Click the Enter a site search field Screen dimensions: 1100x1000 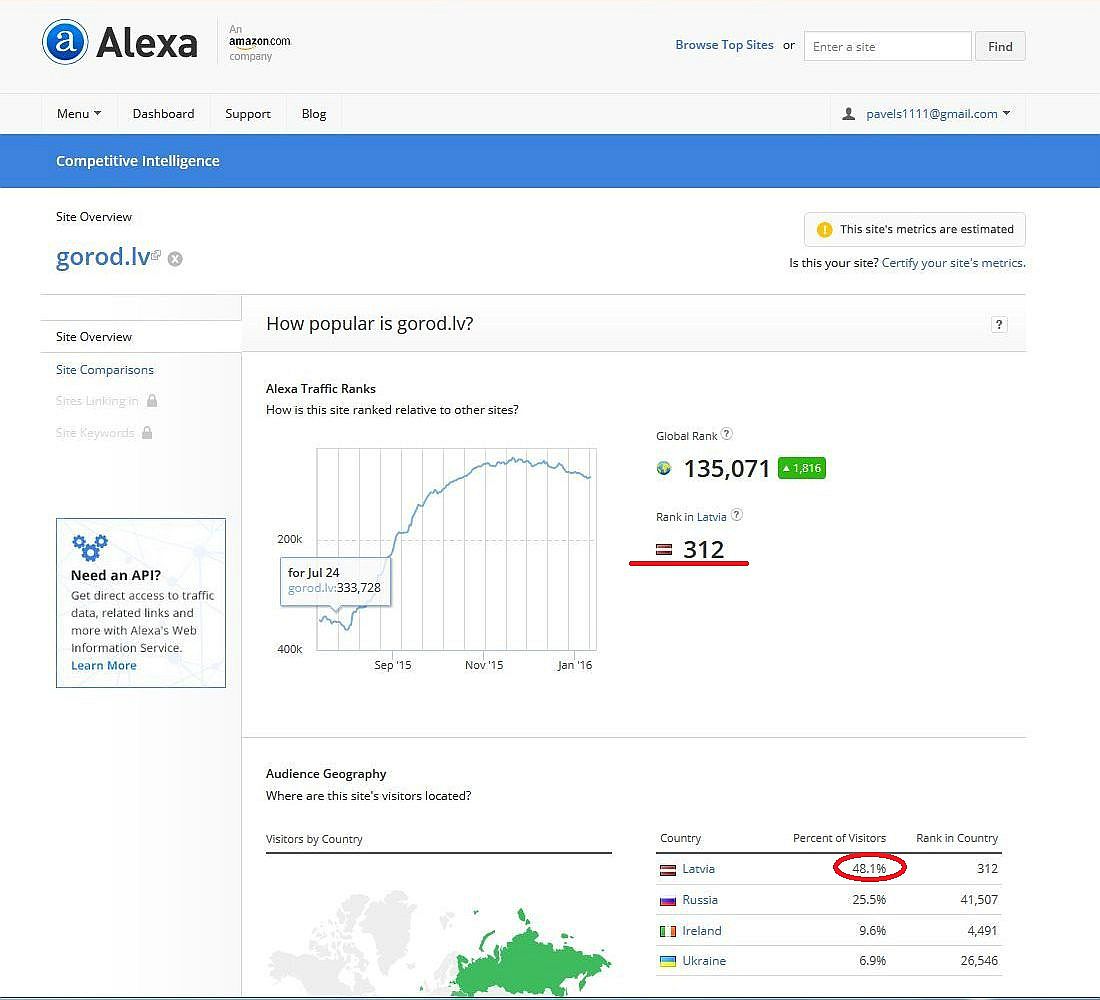tap(887, 47)
